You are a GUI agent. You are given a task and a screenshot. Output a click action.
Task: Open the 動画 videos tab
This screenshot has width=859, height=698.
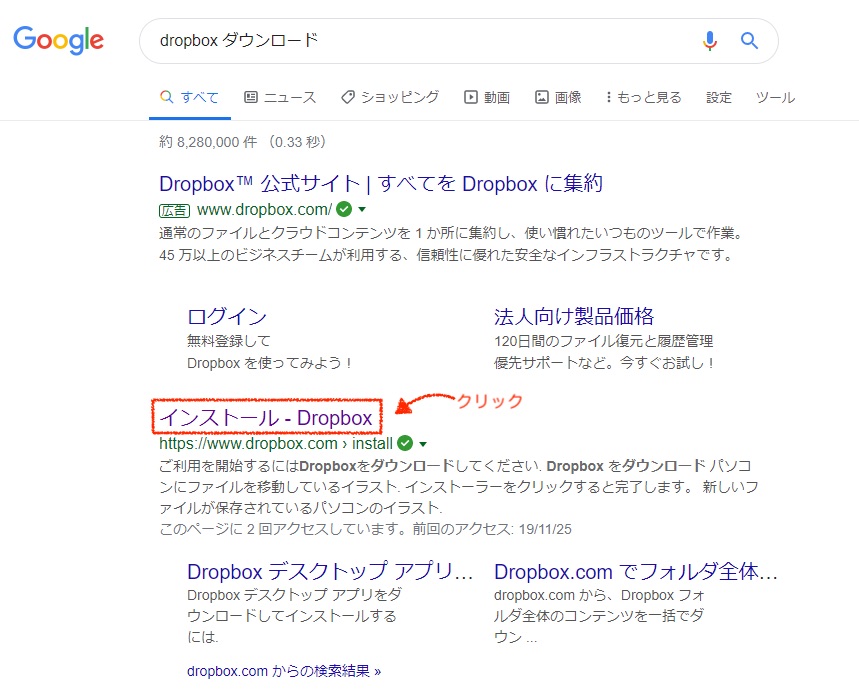[487, 98]
